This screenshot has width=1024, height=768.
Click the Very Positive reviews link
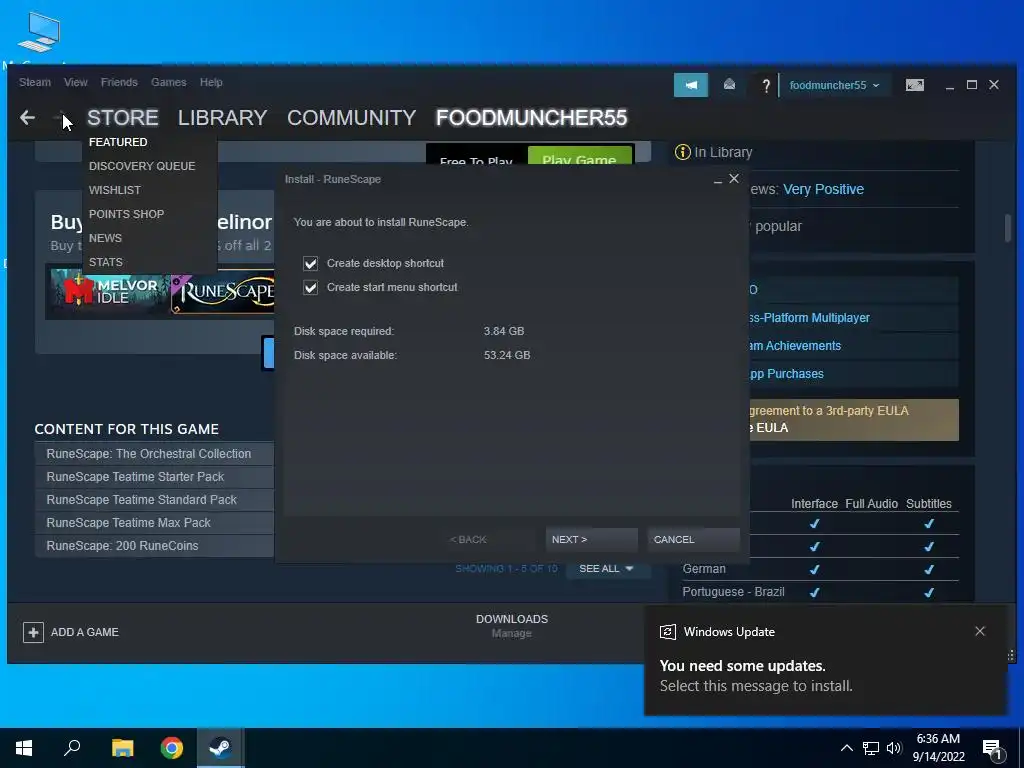824,189
